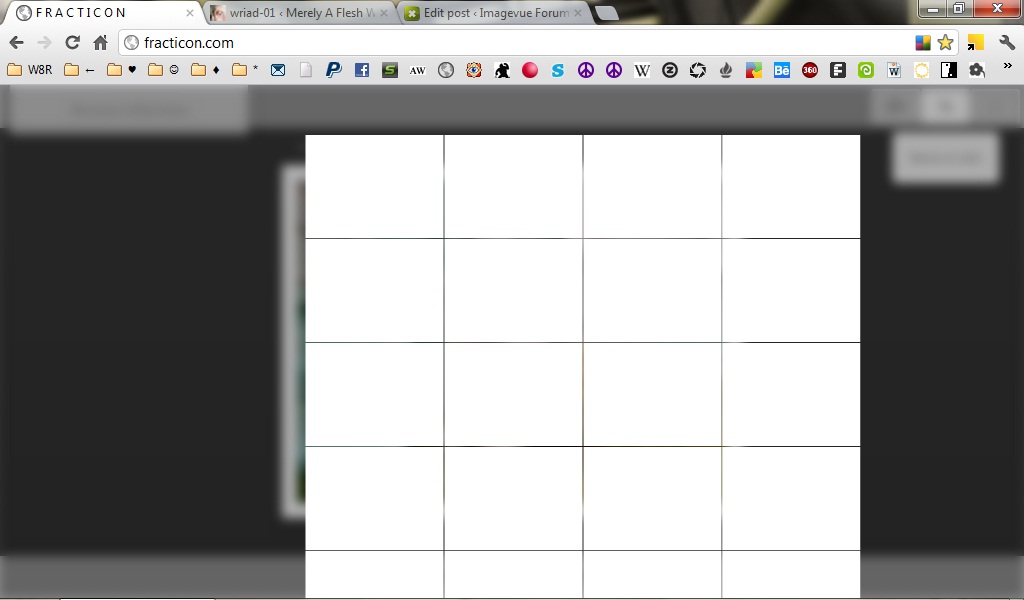This screenshot has width=1024, height=600.
Task: Open the envelope mail bookmark
Action: point(278,70)
